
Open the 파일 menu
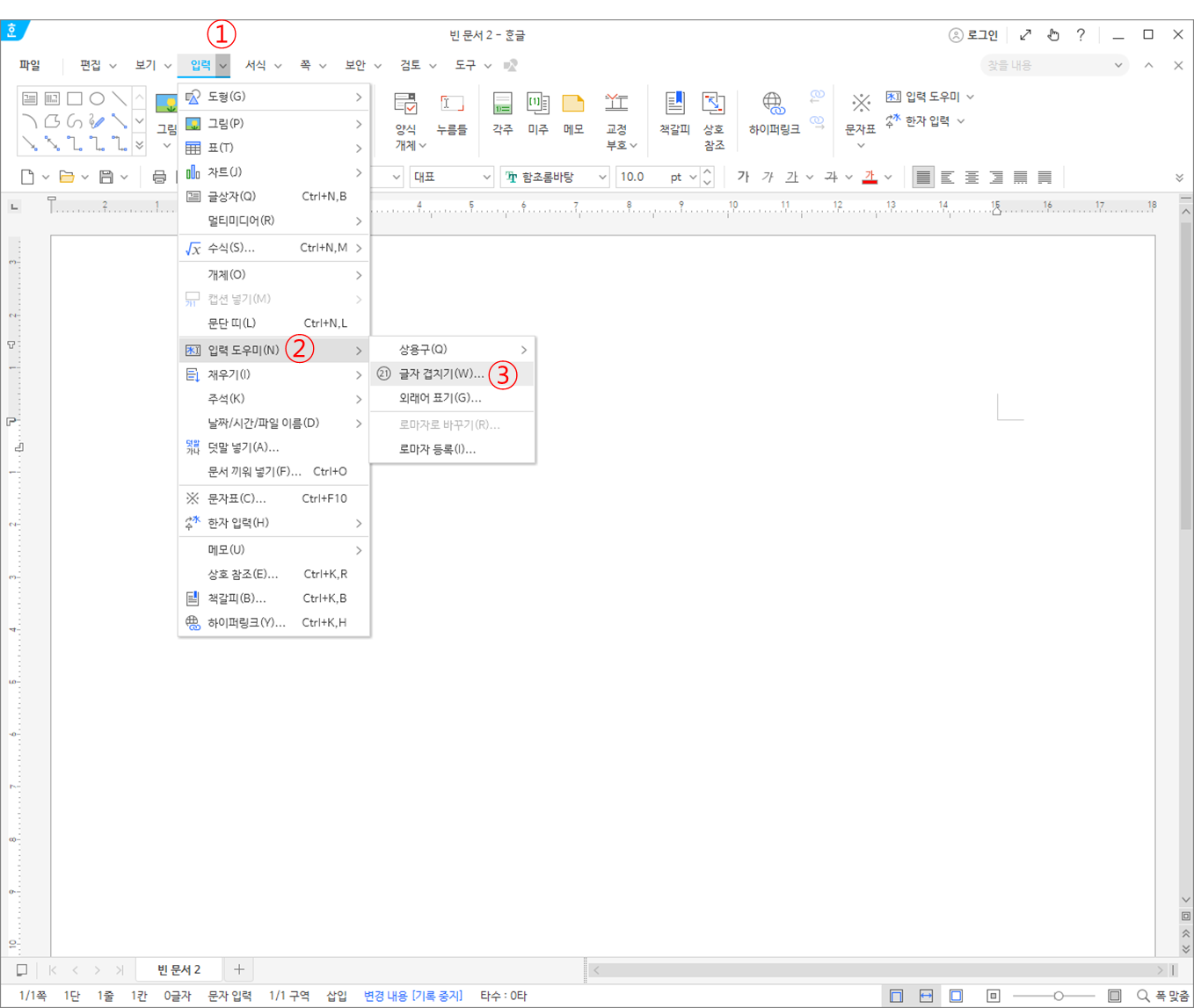point(30,65)
